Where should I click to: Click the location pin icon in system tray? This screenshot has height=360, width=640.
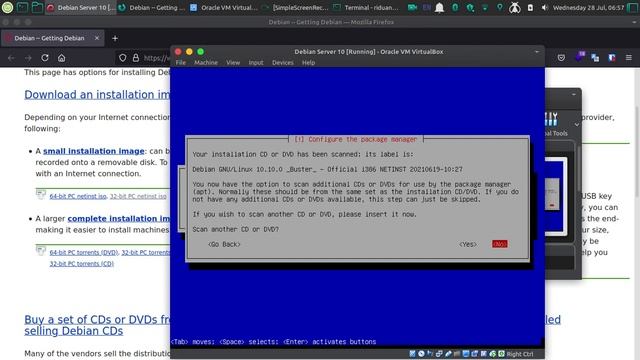500,7
